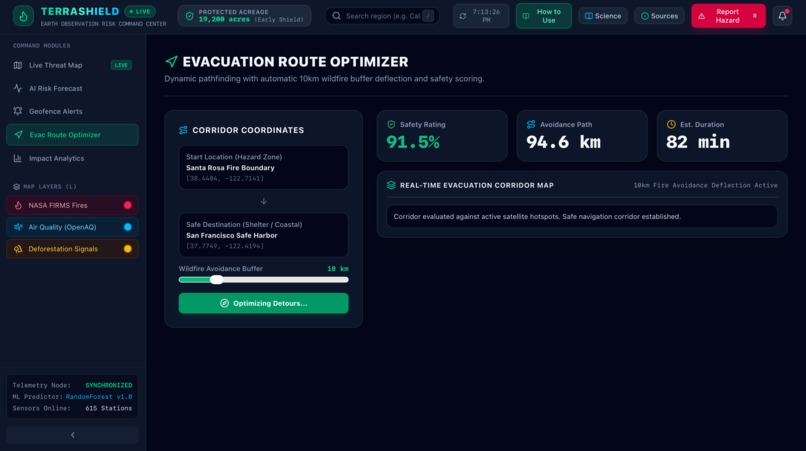This screenshot has height=451, width=806.
Task: Open Live Threat Map module
Action: [x=72, y=65]
